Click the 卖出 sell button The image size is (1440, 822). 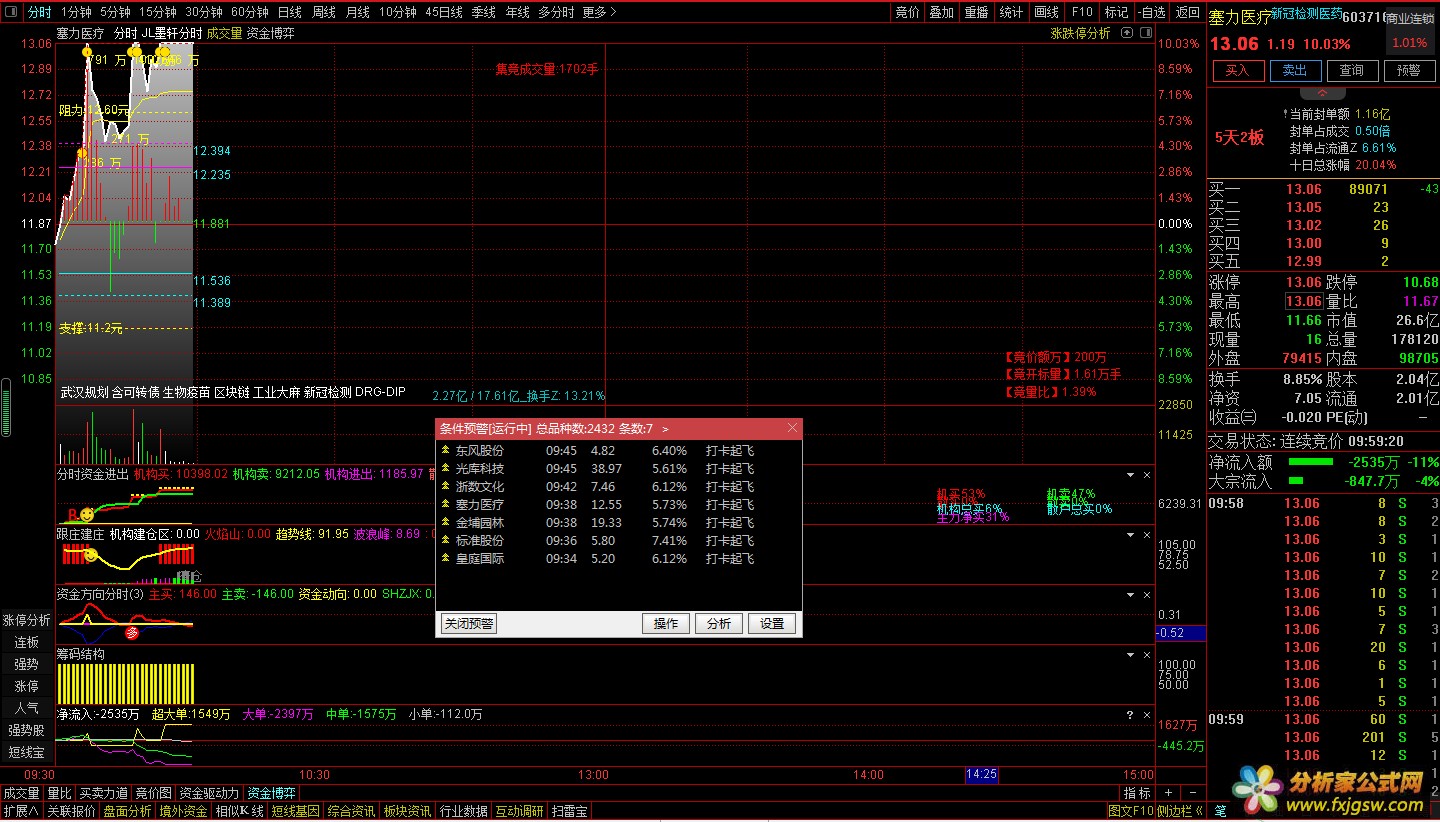(x=1295, y=70)
